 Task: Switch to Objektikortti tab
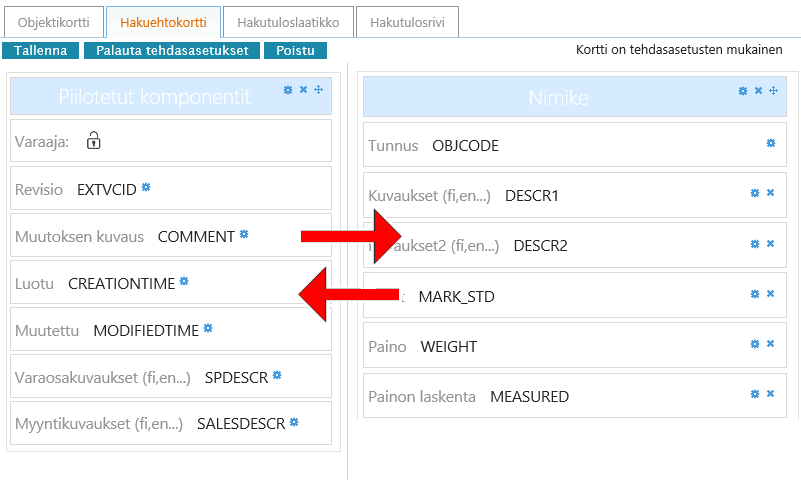[x=54, y=21]
